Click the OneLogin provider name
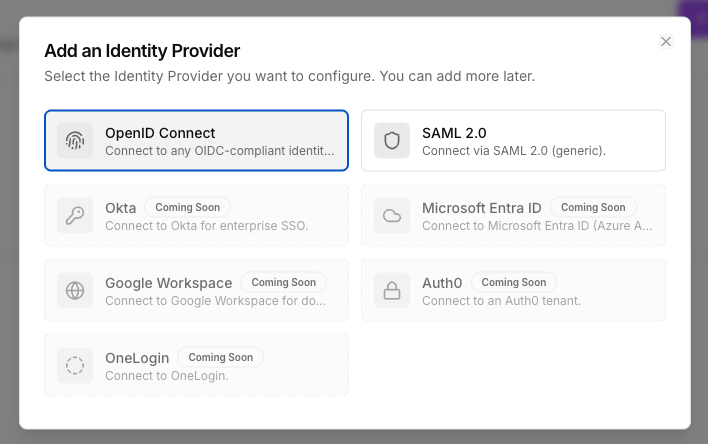The image size is (708, 444). coord(137,358)
